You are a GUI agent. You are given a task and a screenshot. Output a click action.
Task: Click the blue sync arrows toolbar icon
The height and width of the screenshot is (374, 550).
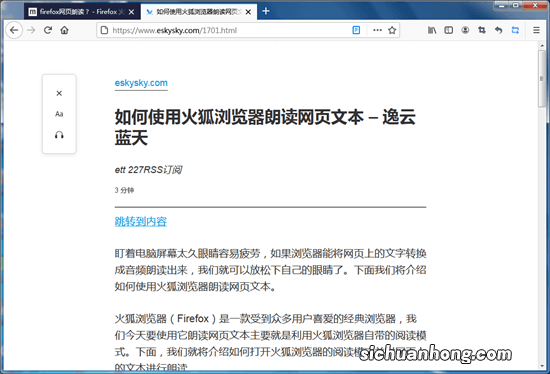(515, 30)
